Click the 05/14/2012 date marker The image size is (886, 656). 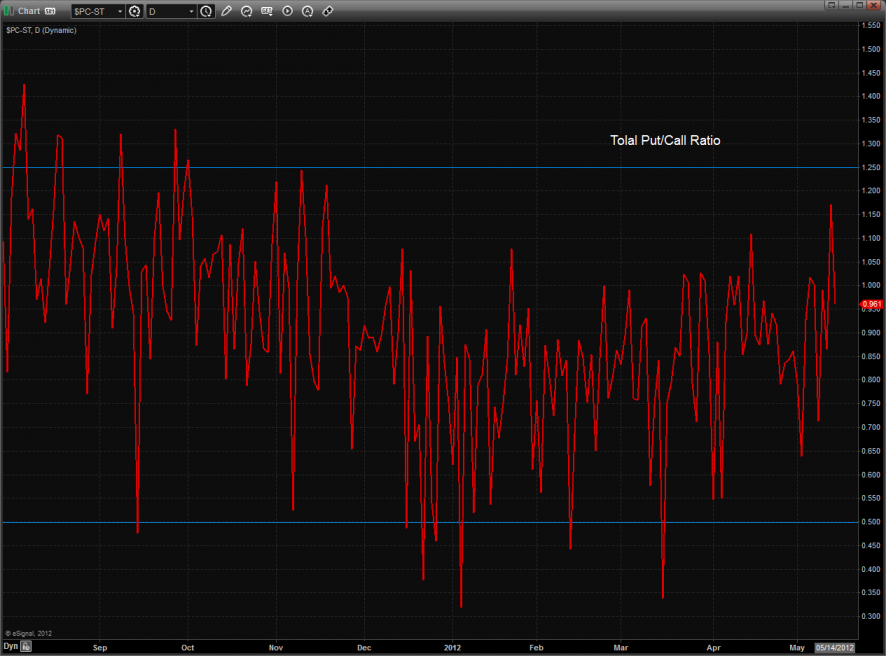click(837, 647)
